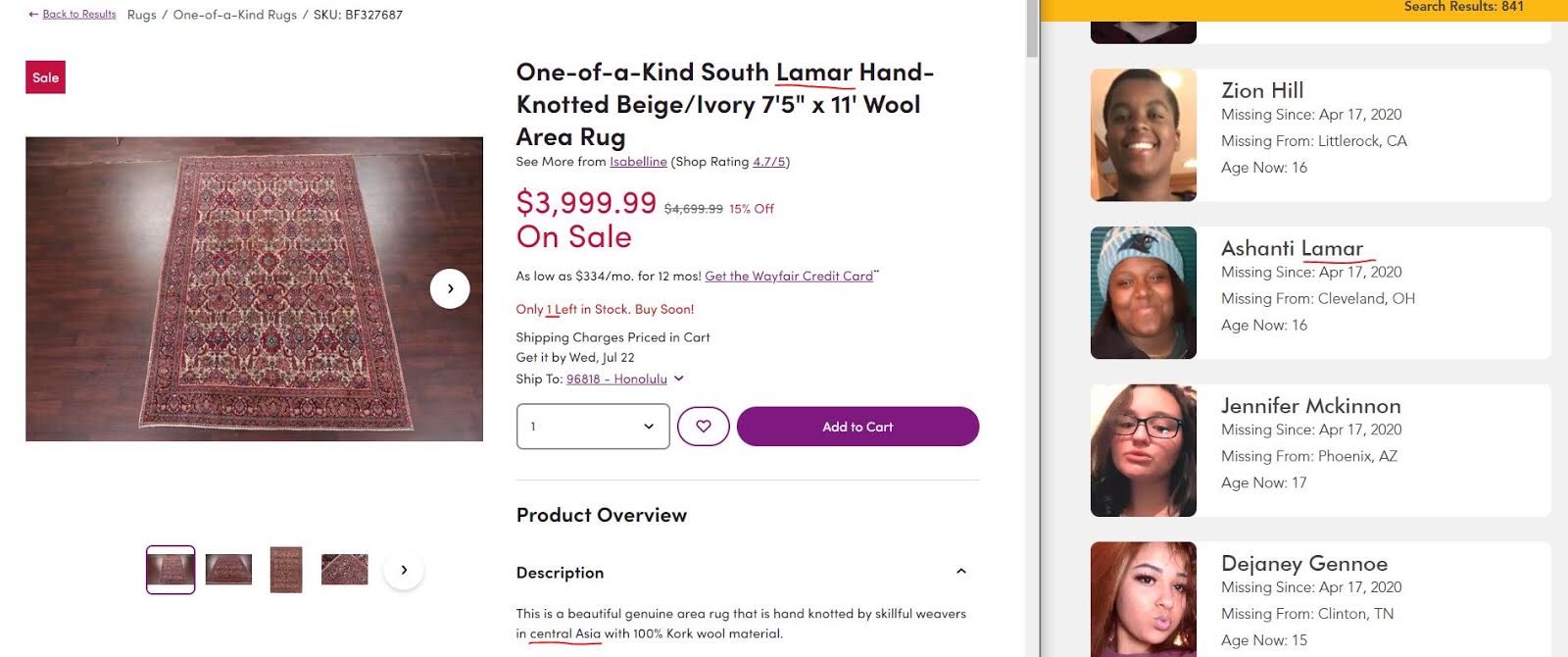Show next product image with arrow
Image resolution: width=1568 pixels, height=657 pixels.
(x=450, y=288)
